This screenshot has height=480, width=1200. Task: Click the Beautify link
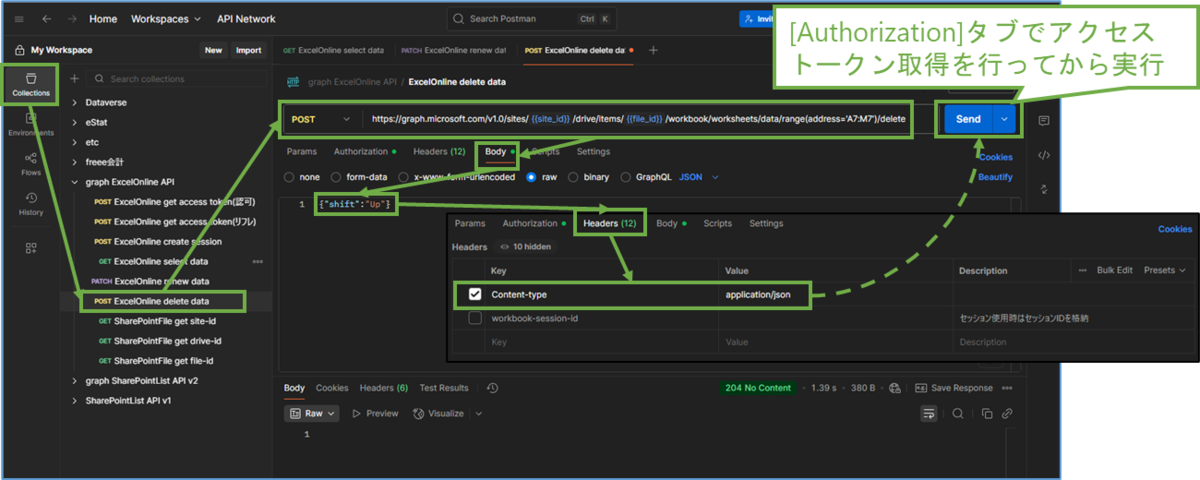coord(995,177)
